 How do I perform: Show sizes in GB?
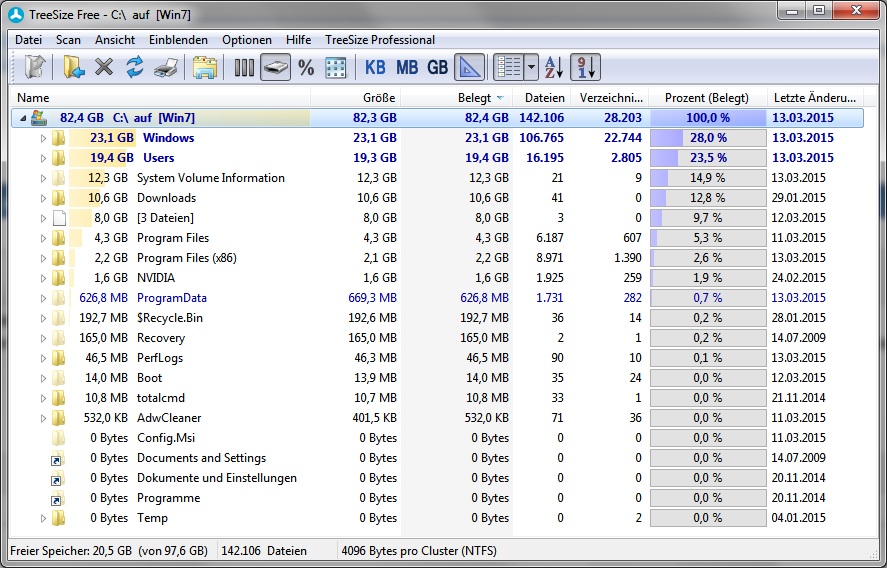[x=437, y=68]
